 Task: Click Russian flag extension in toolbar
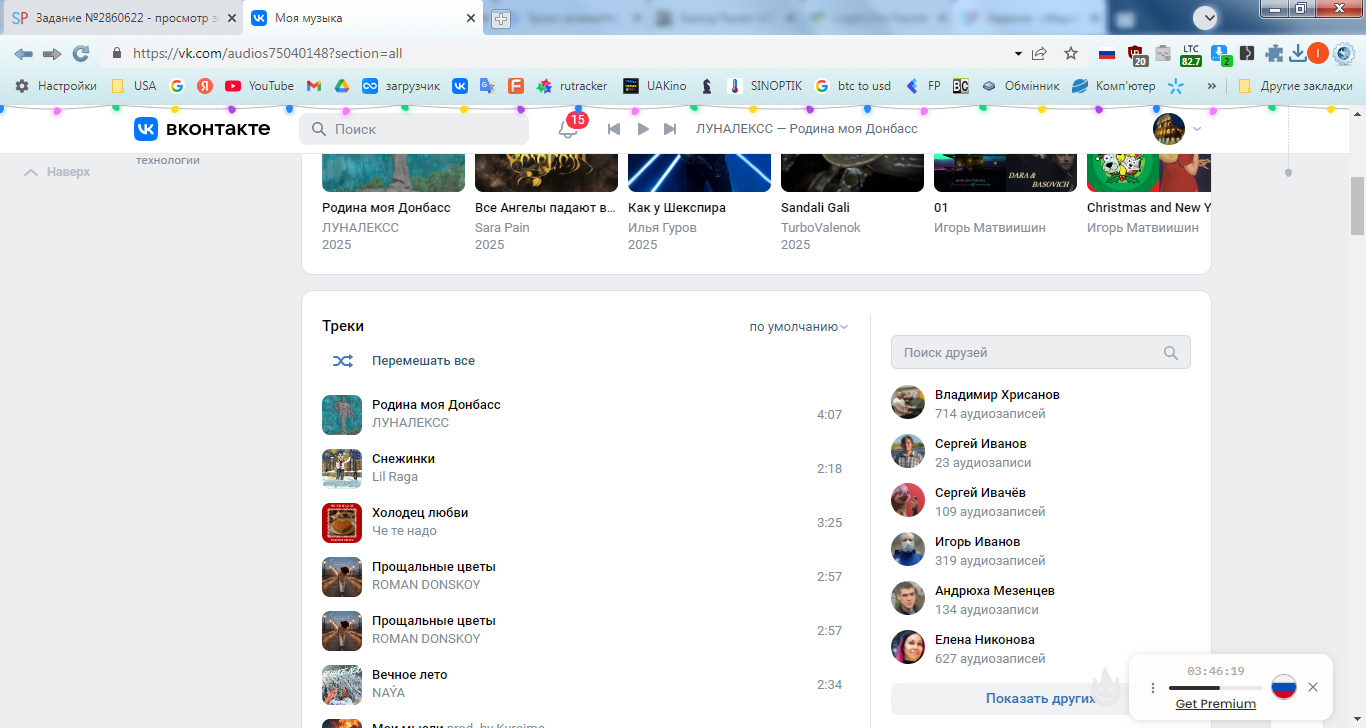(x=1107, y=53)
